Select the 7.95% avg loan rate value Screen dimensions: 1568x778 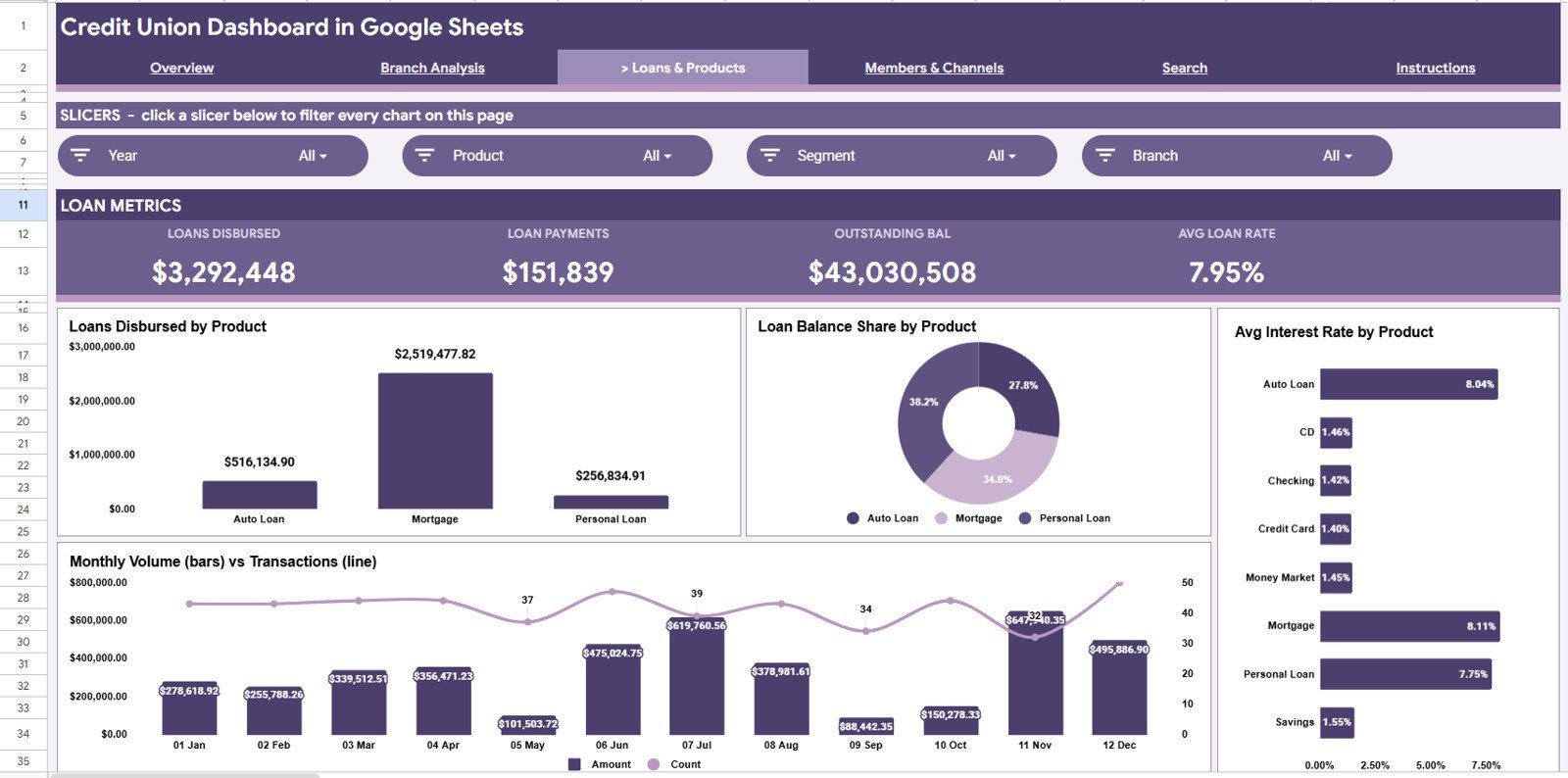[x=1227, y=272]
